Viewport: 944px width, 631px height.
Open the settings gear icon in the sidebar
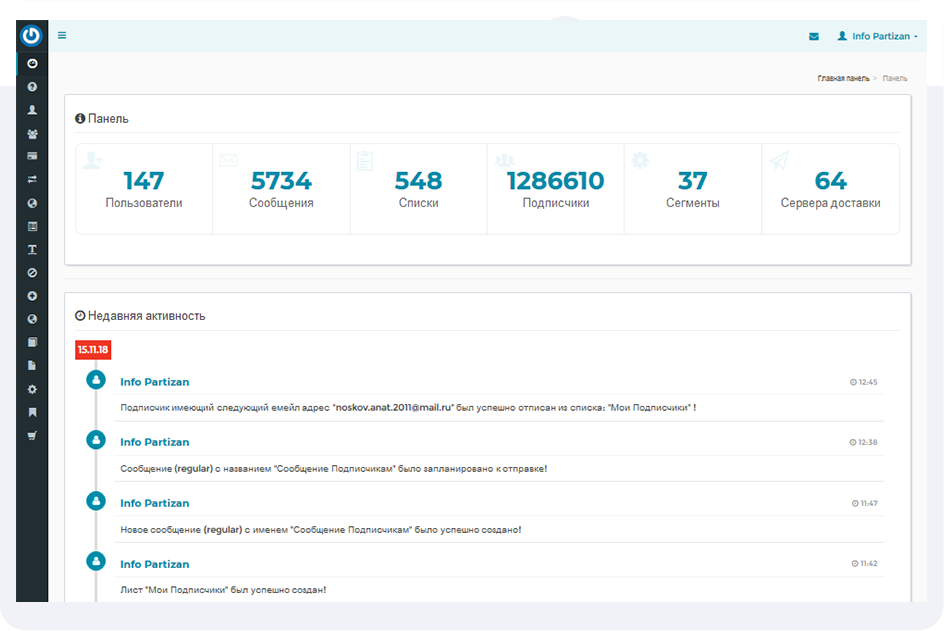(x=32, y=389)
